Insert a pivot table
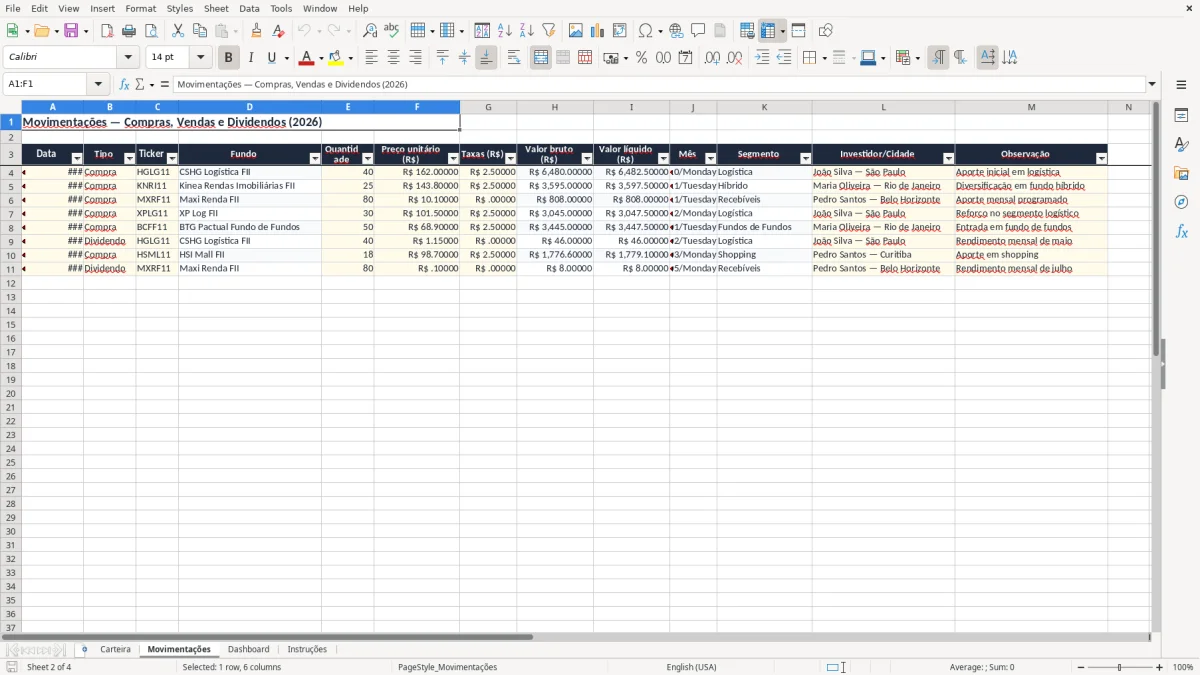Screen dimensions: 1200x675 pyautogui.click(x=620, y=31)
